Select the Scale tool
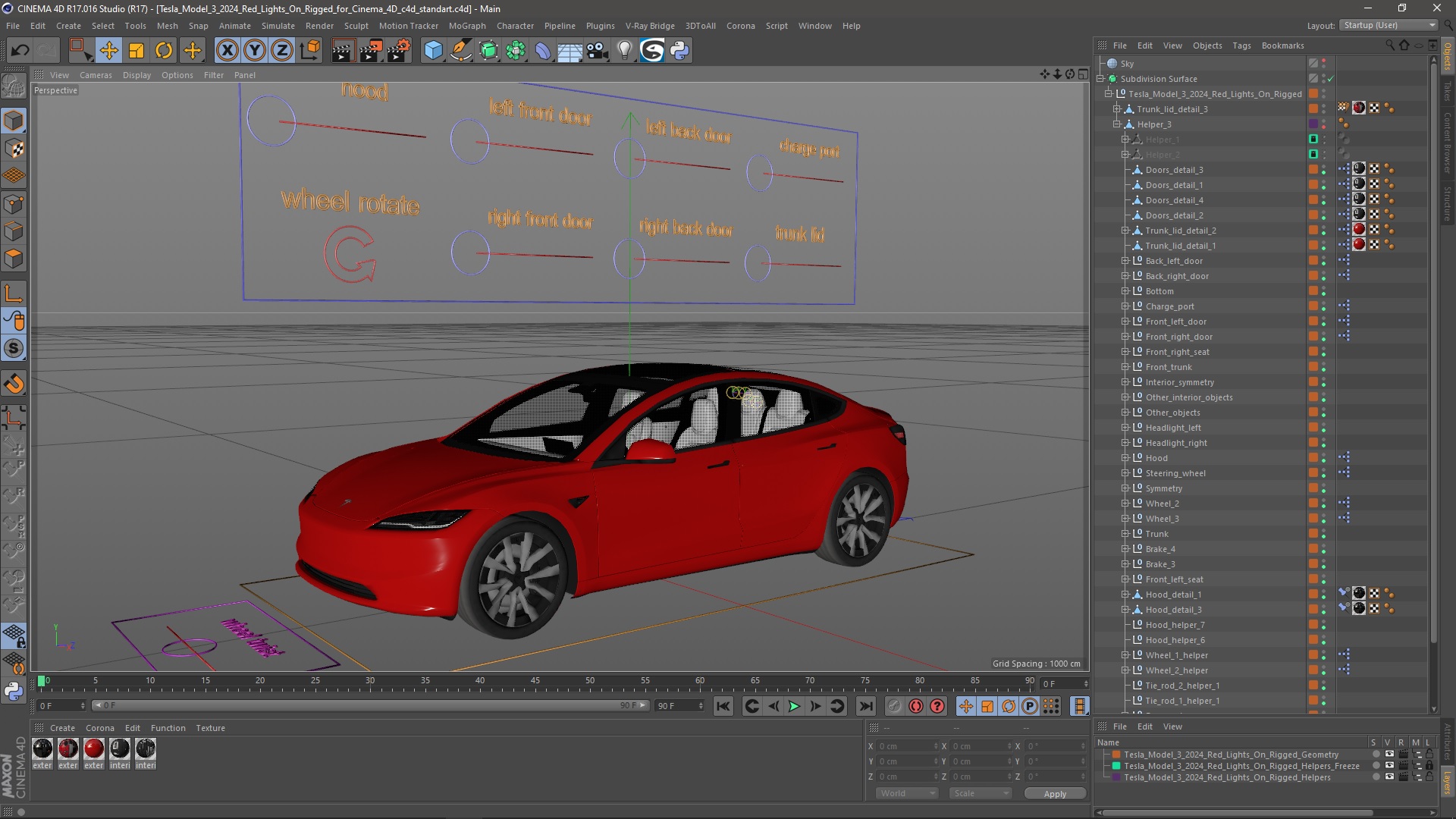1456x819 pixels. coord(136,51)
